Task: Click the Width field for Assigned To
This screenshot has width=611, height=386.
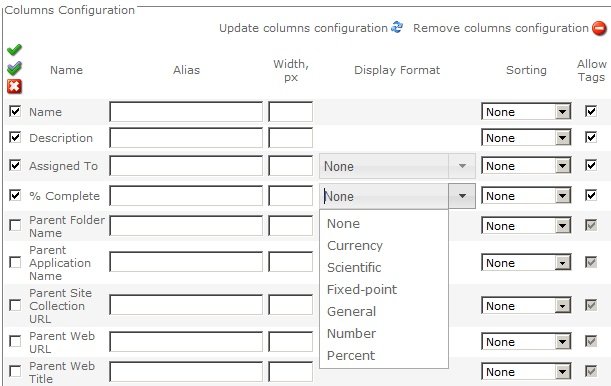Action: 290,166
